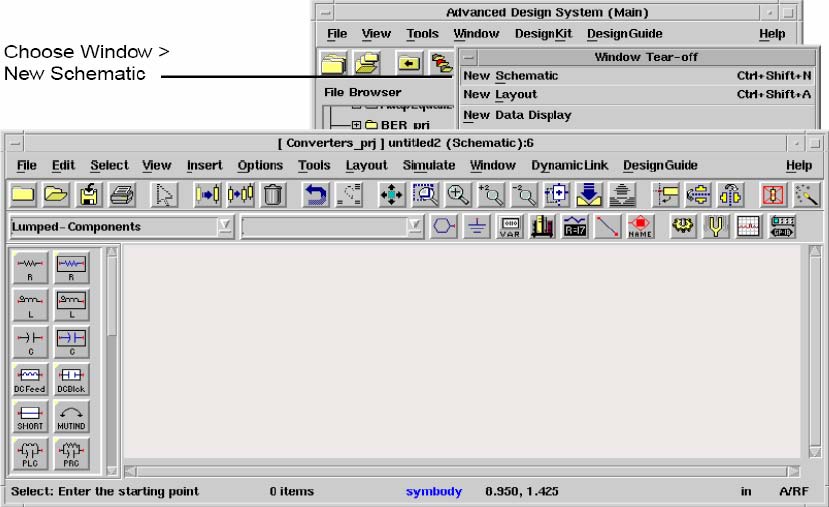Click the Tune tuning-fork icon

[x=716, y=227]
